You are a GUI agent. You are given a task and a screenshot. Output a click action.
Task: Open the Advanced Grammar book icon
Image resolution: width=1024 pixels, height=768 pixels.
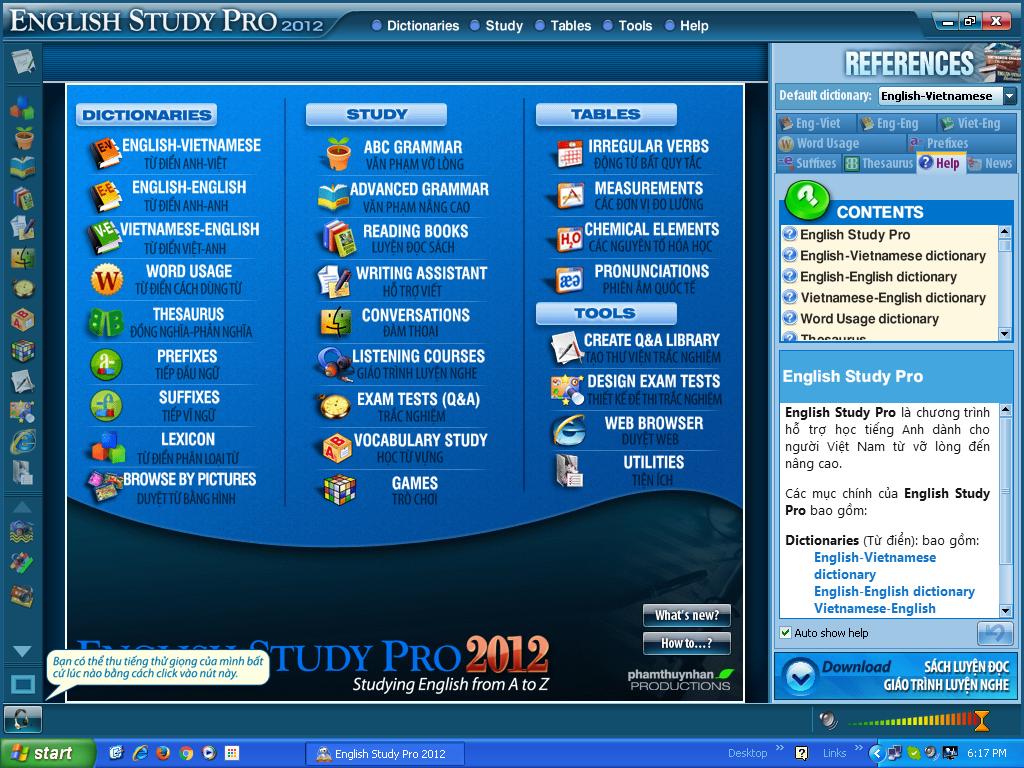pos(333,197)
